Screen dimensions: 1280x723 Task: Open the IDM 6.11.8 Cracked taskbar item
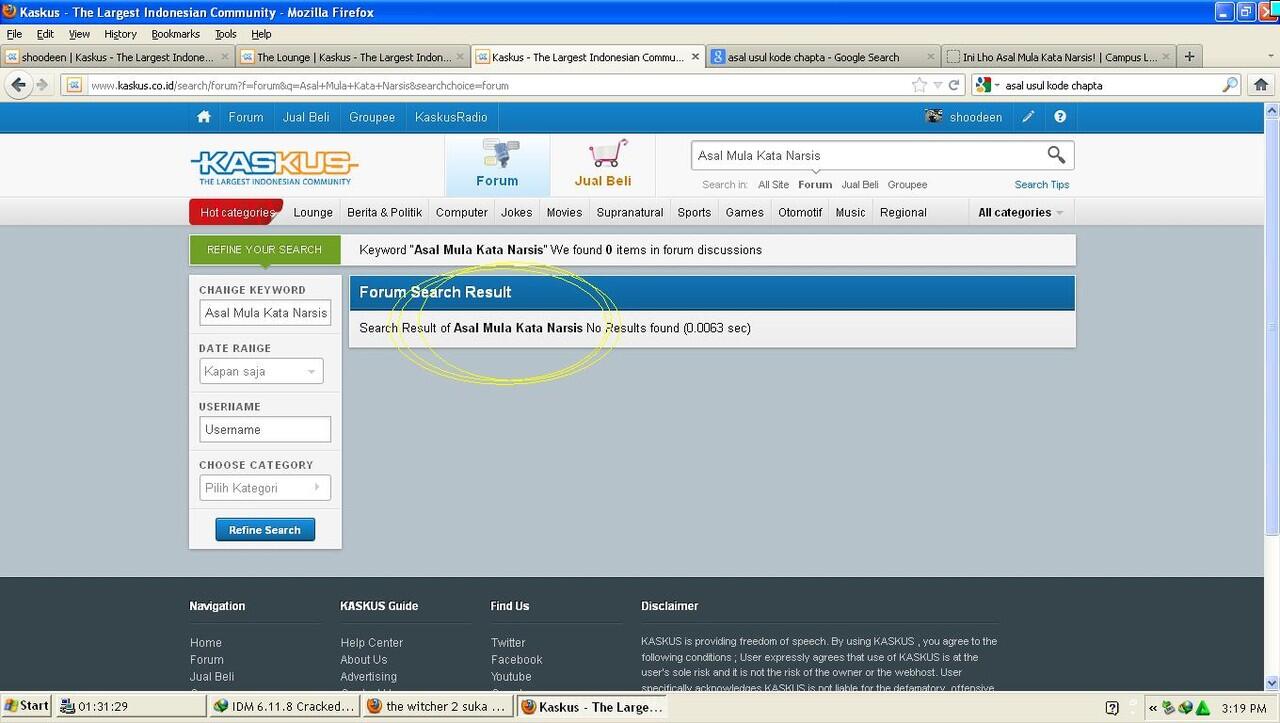(x=285, y=707)
